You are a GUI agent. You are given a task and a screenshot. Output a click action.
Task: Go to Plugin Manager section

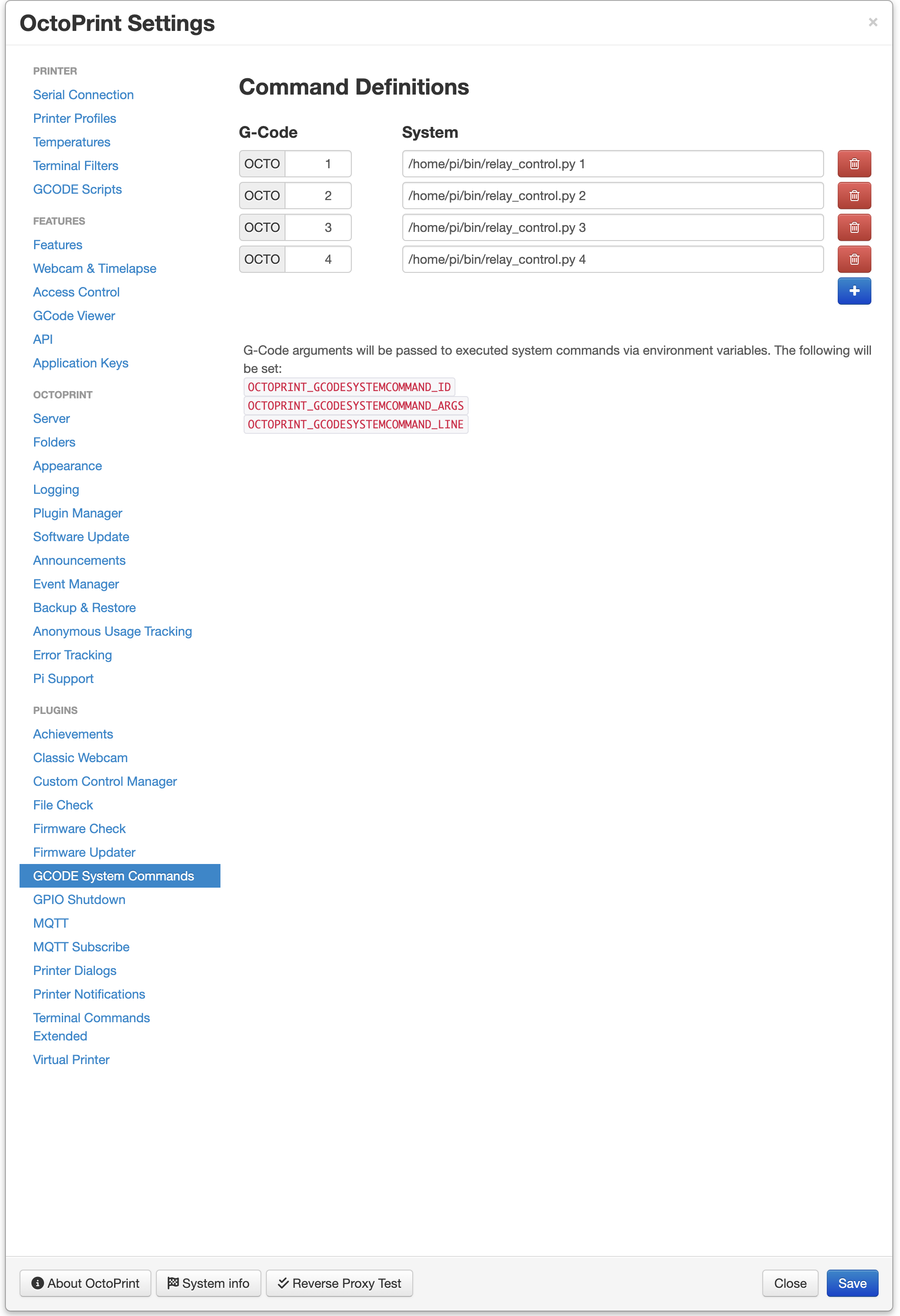[78, 513]
